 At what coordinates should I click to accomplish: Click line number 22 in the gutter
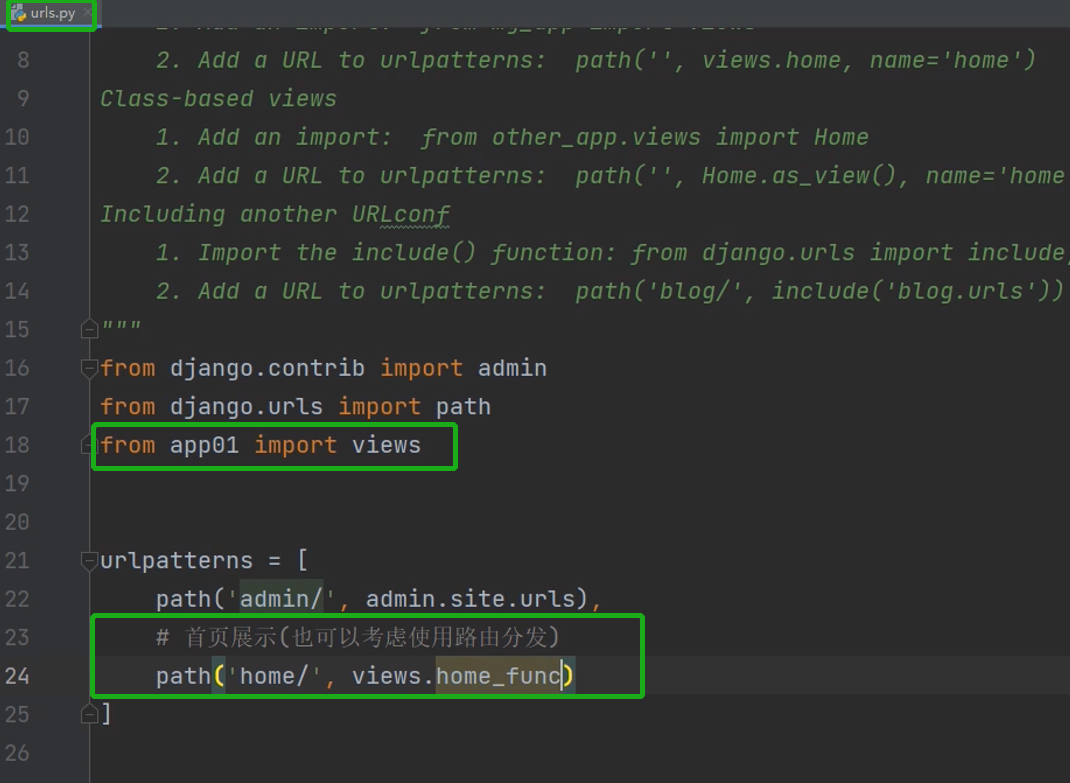[x=17, y=599]
